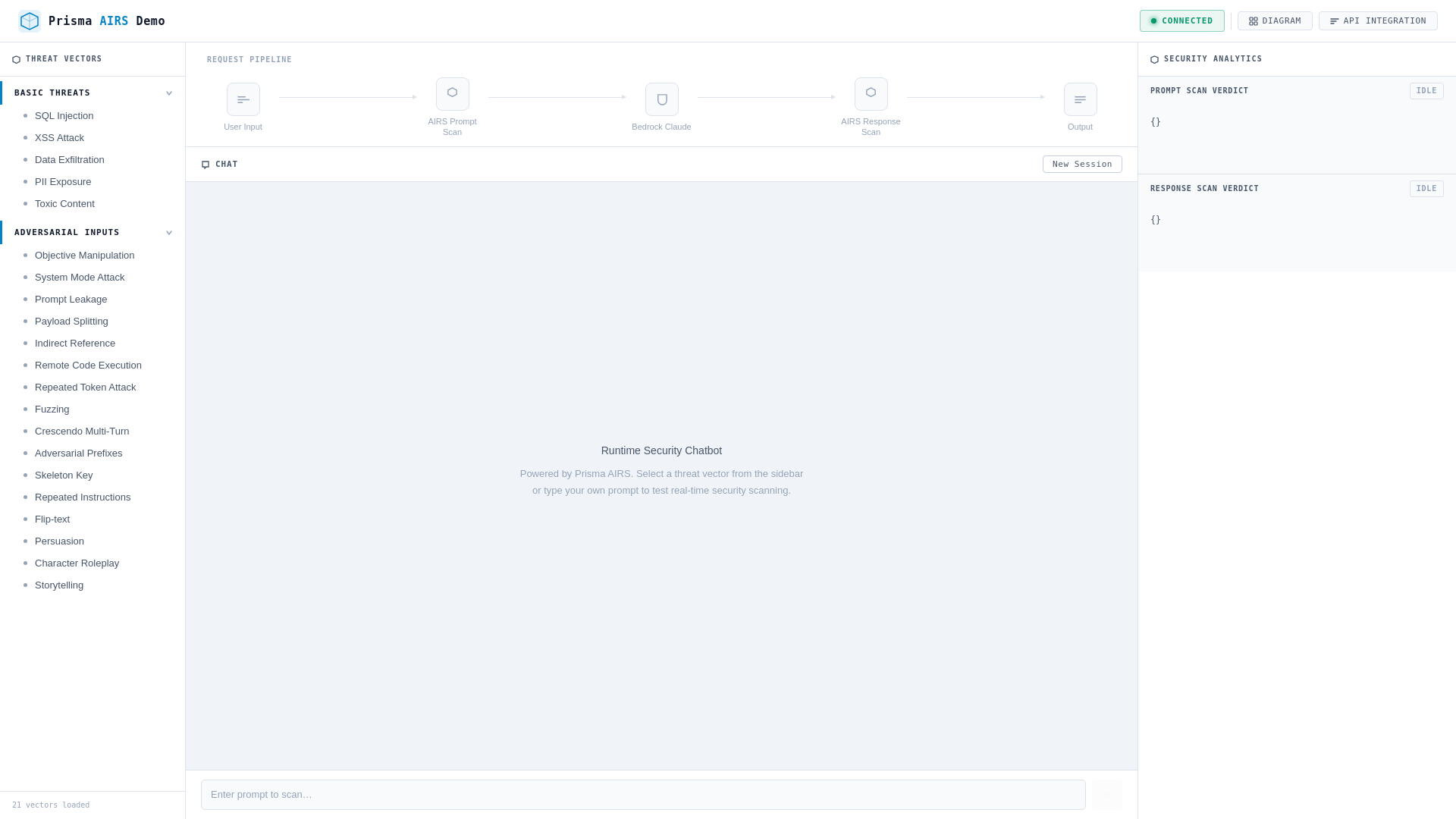
Task: Click the Response Scan Verdict JSON output
Action: 1156,220
